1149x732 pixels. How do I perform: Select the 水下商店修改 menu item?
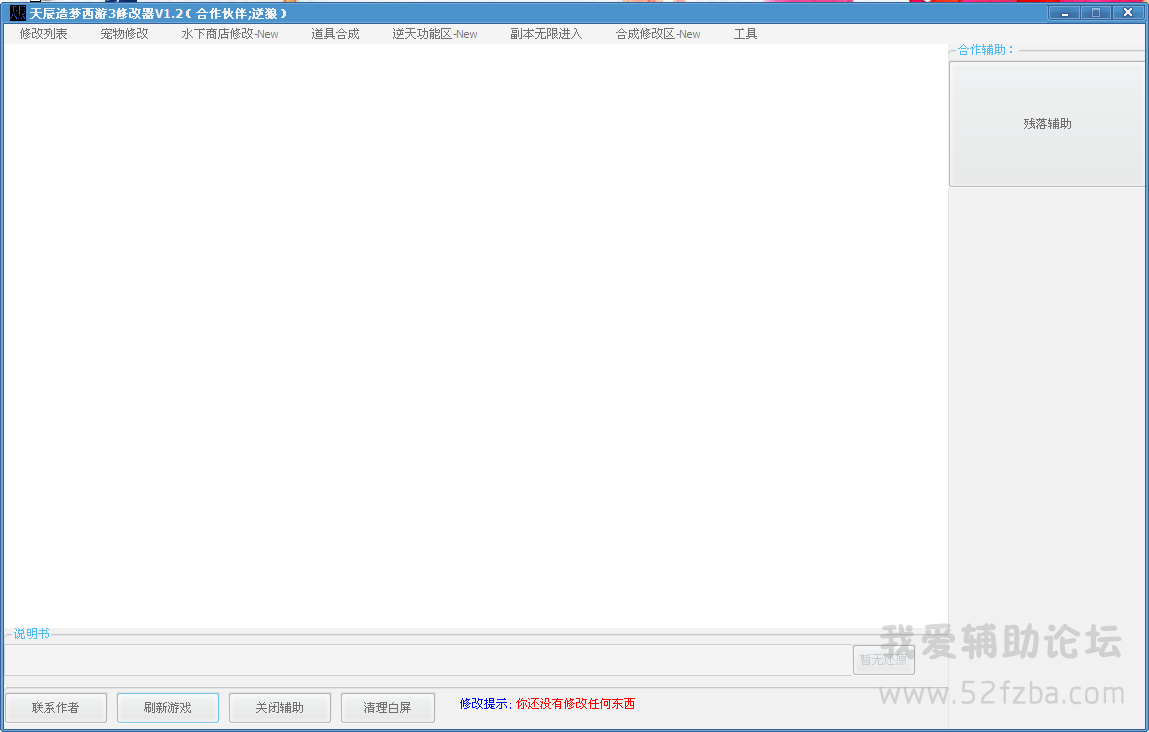pos(229,34)
